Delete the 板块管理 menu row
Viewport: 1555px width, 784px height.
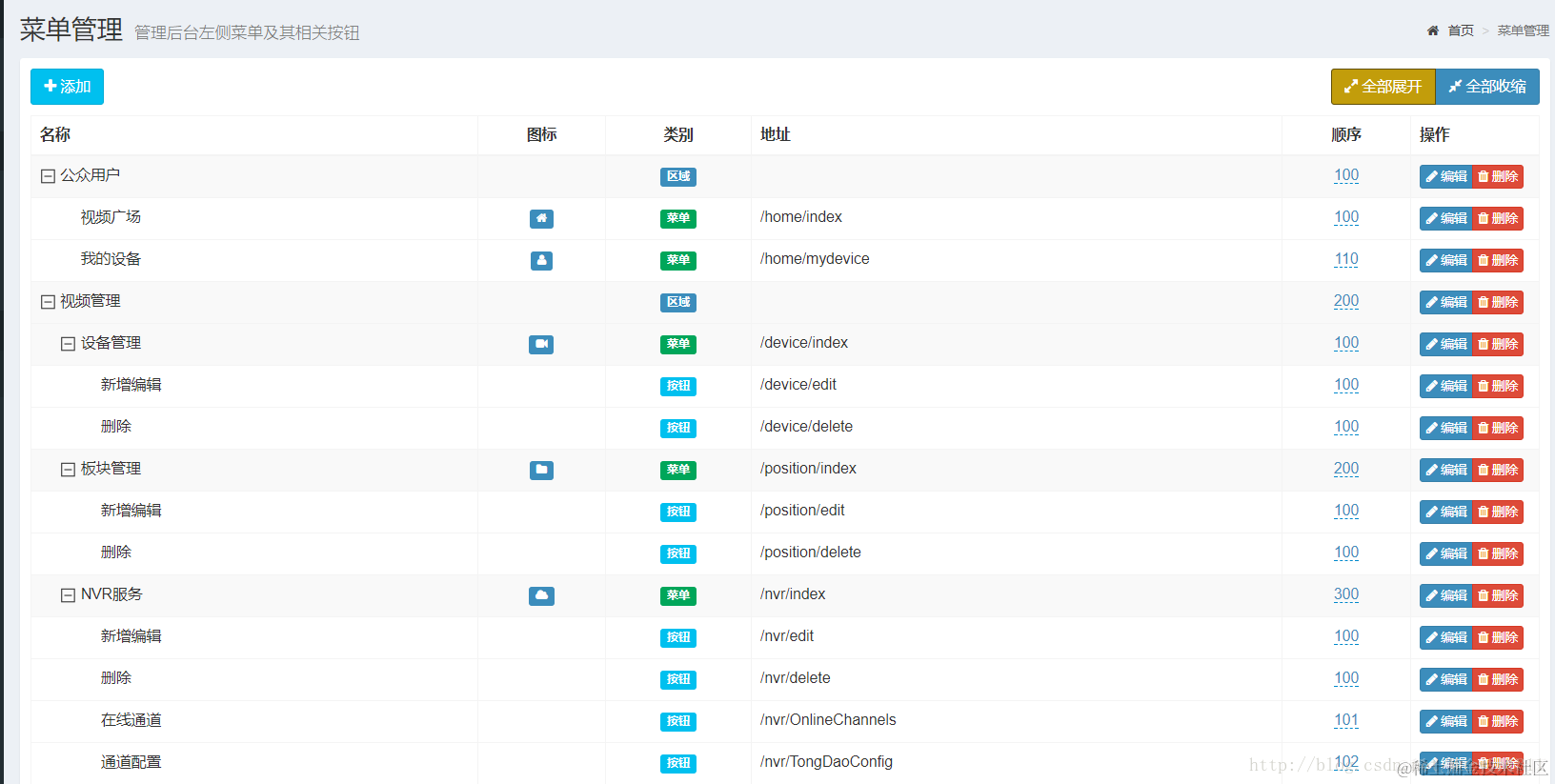(x=1498, y=470)
